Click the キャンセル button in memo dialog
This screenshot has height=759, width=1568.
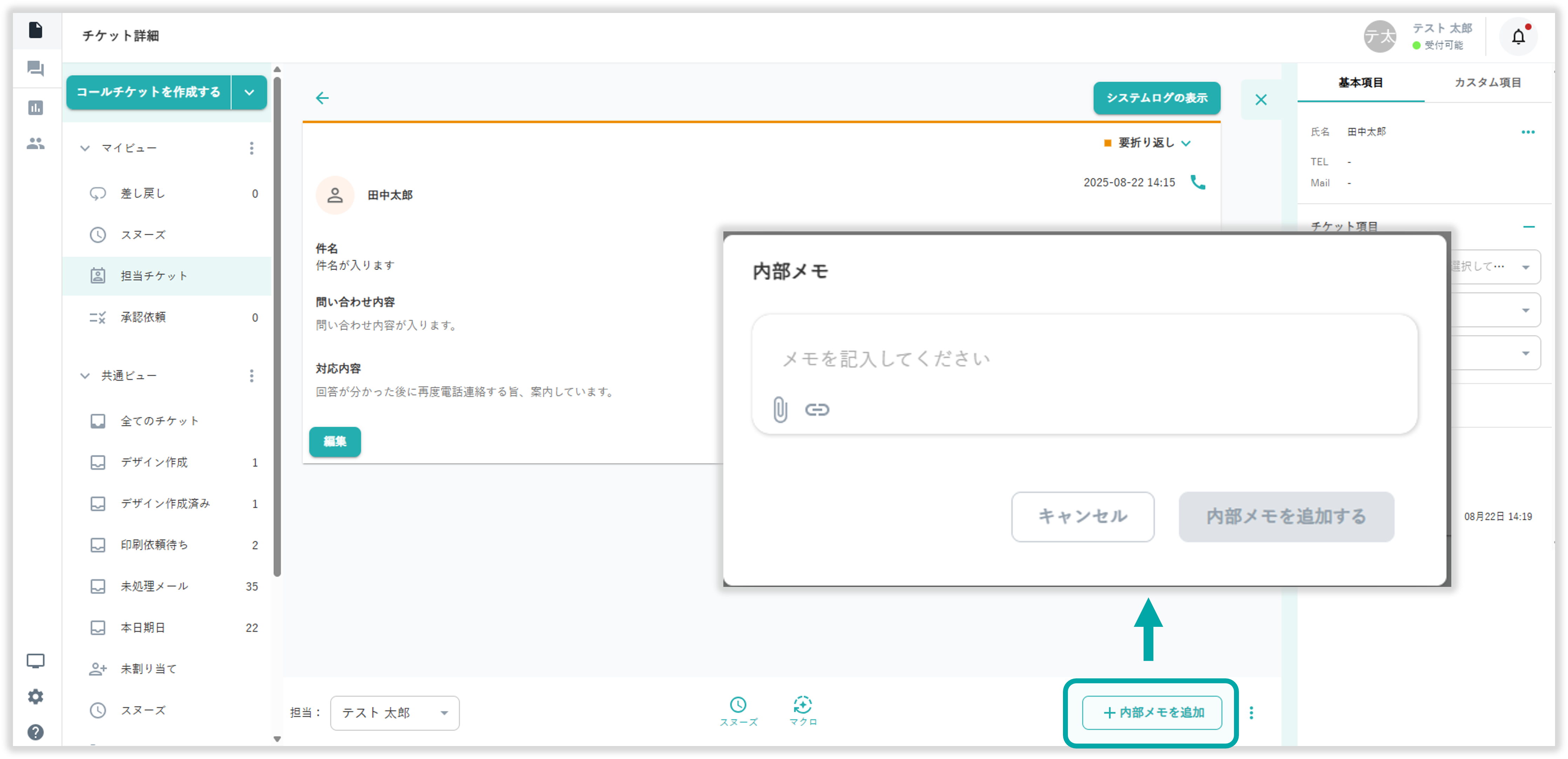point(1082,516)
